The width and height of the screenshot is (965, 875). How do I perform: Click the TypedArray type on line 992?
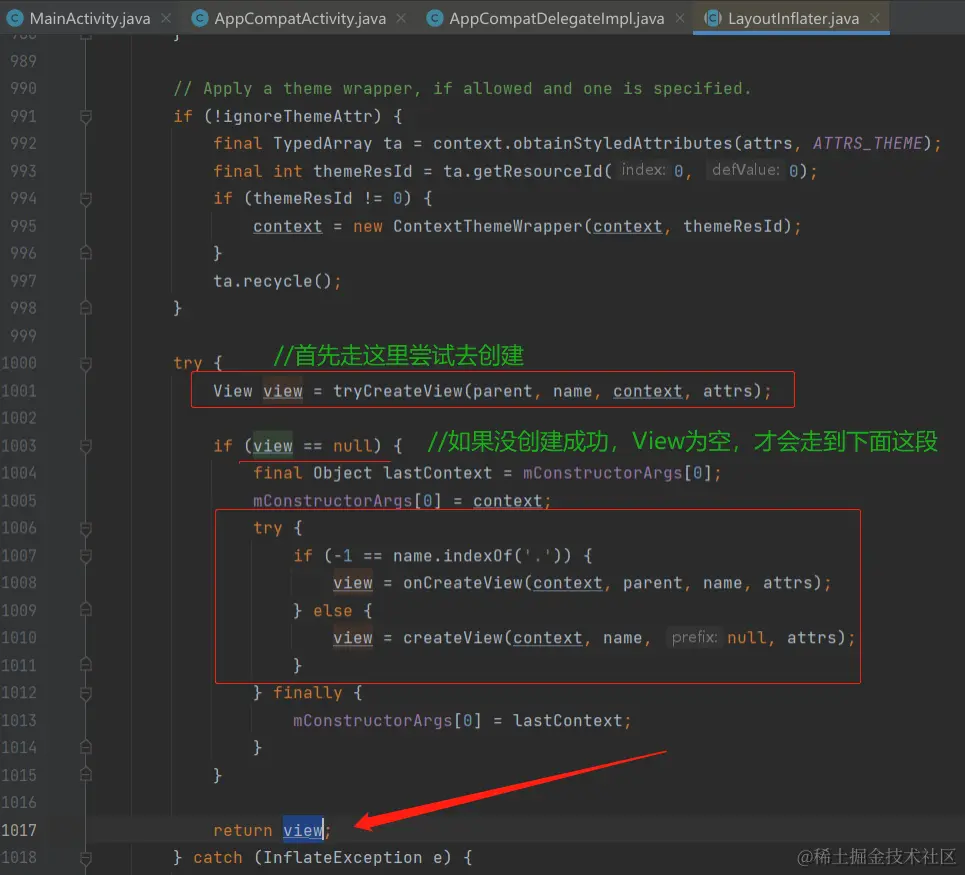point(322,143)
